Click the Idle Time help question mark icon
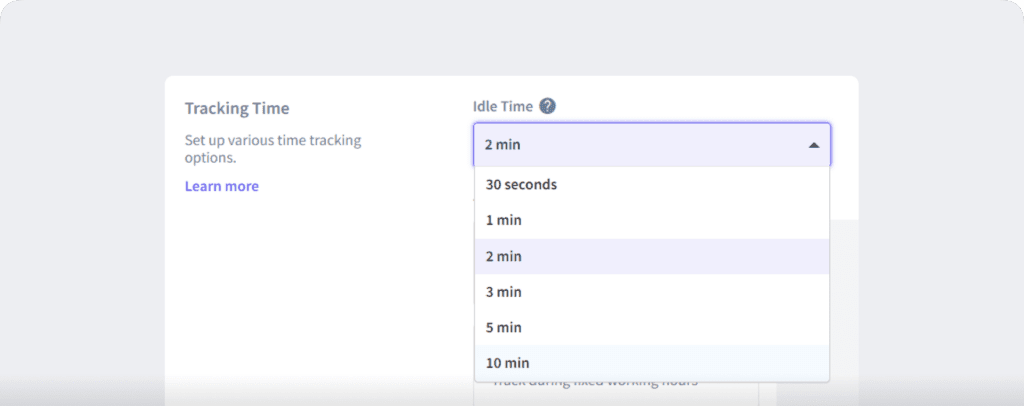The image size is (1024, 406). click(547, 106)
